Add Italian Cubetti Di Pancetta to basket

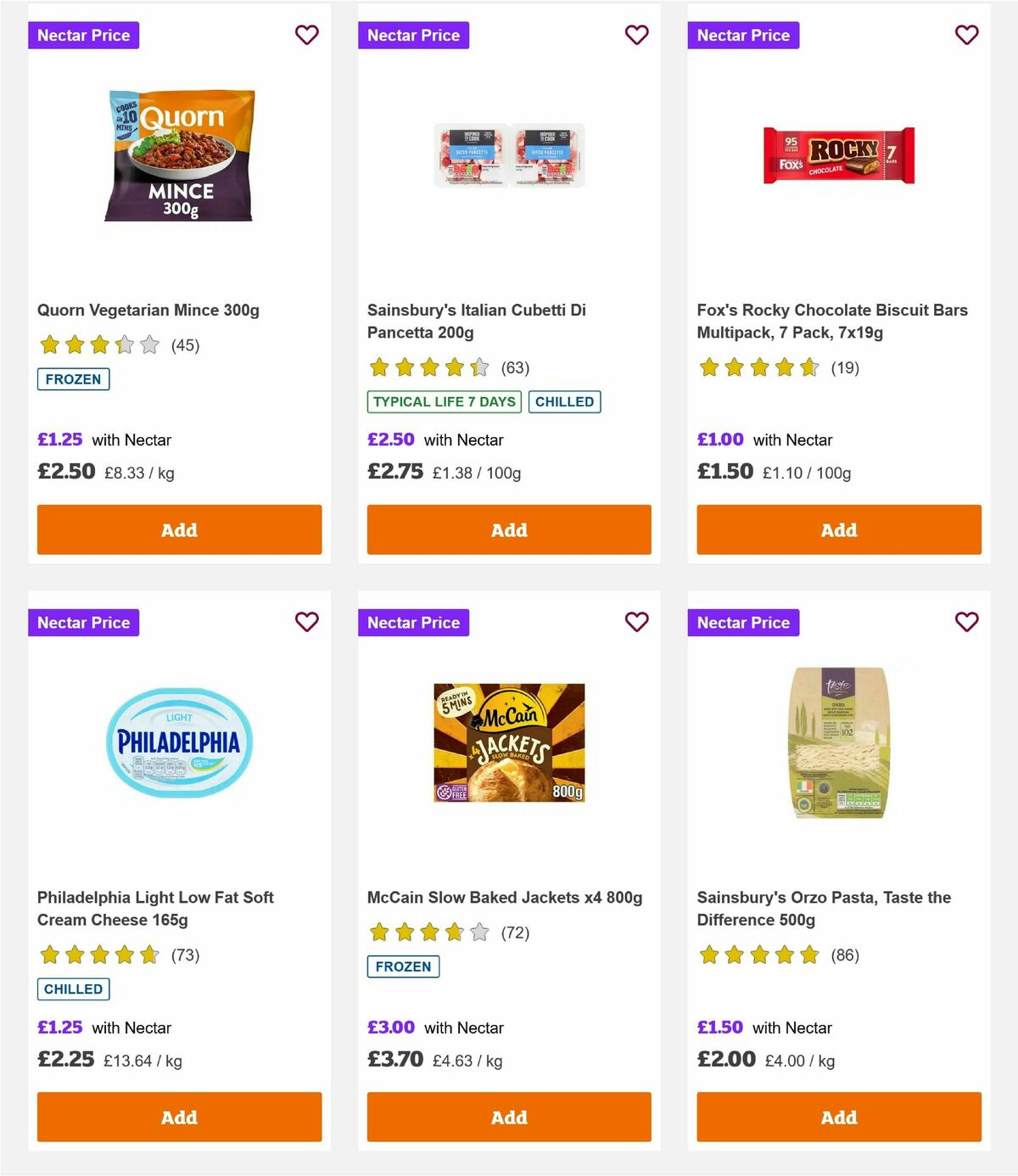508,529
